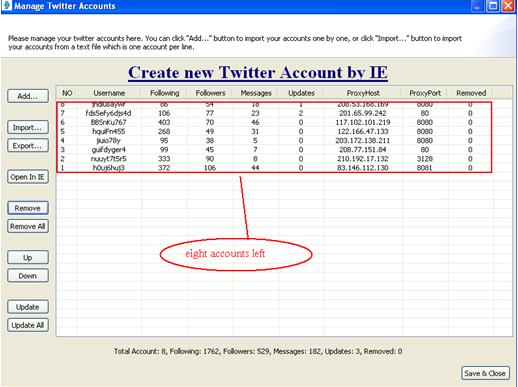Click the Manage Twitter Accounts title bar icon
The image size is (518, 387).
(6, 6)
